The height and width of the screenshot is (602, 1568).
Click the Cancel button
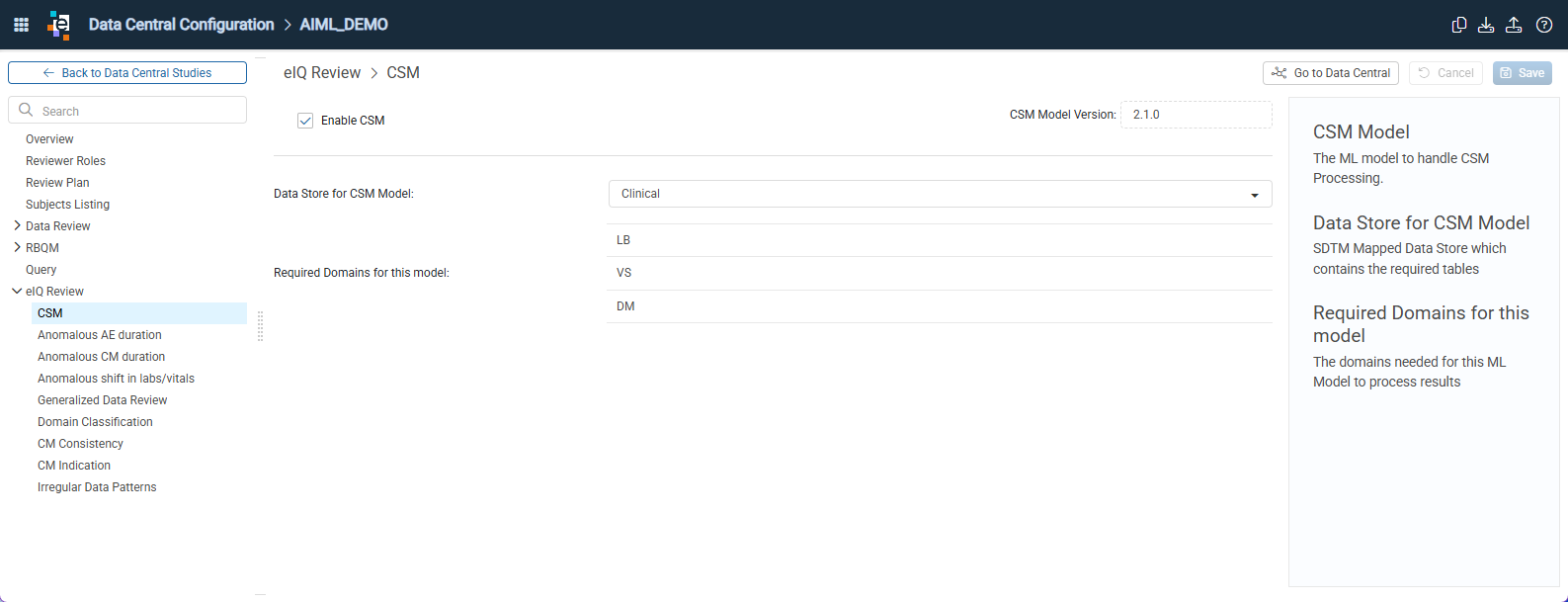coord(1445,73)
